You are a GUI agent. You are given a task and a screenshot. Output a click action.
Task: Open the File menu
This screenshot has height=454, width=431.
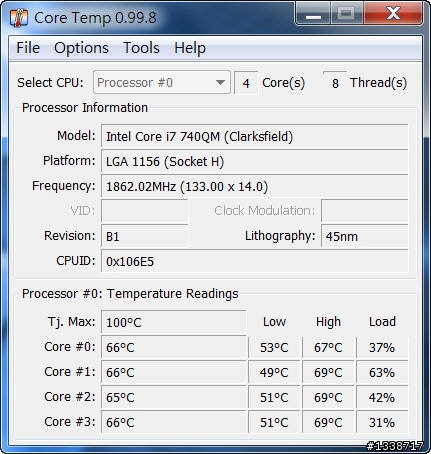(x=28, y=48)
